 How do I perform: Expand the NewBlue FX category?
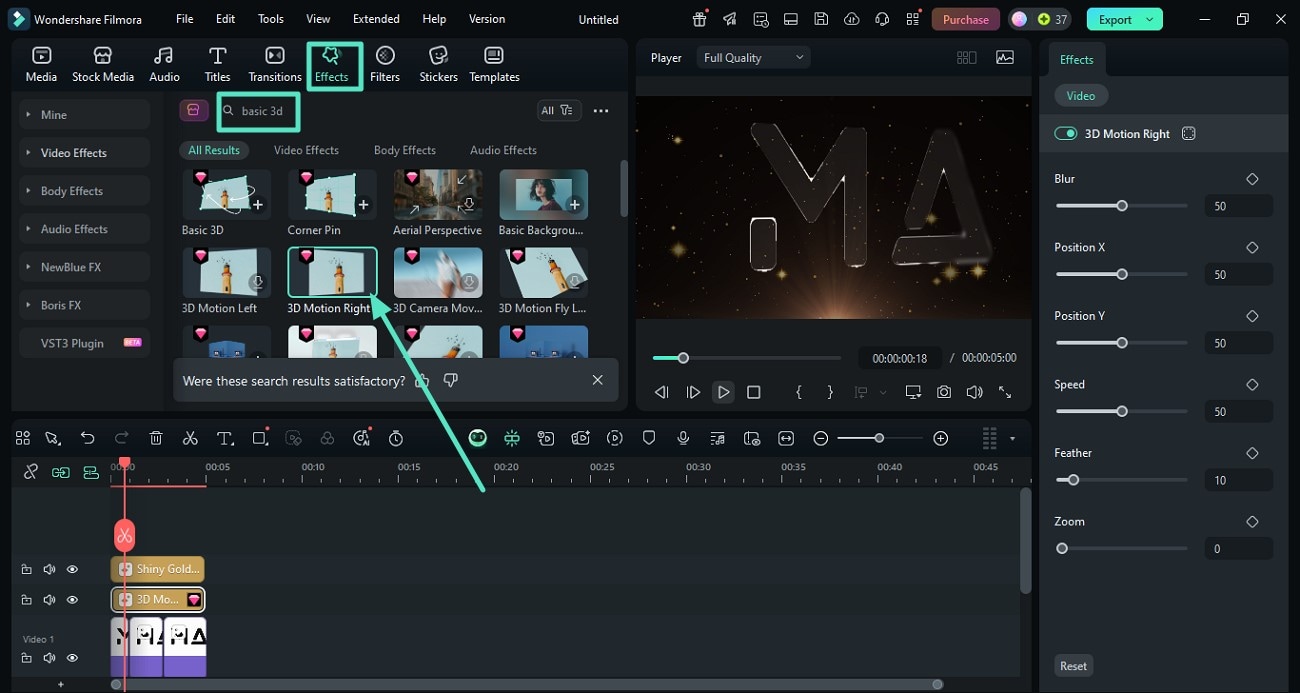[84, 267]
